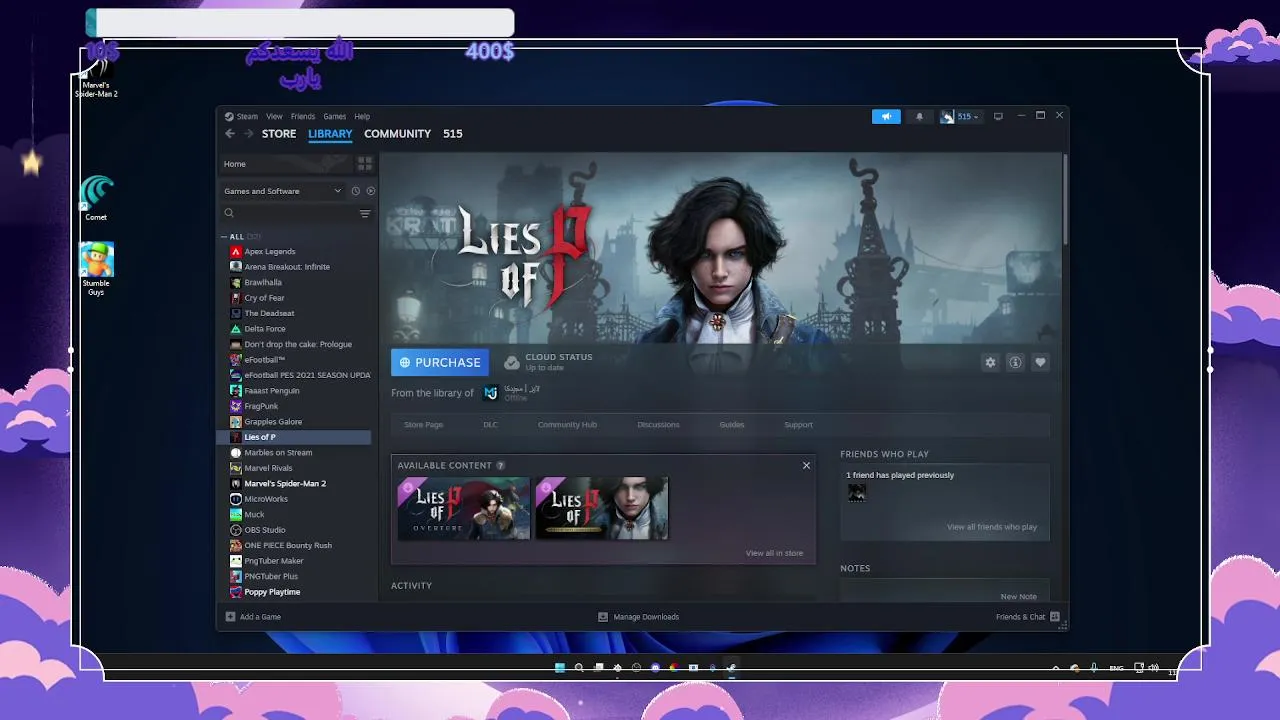The width and height of the screenshot is (1280, 720).
Task: Open the announcements megaphone button
Action: tap(886, 117)
